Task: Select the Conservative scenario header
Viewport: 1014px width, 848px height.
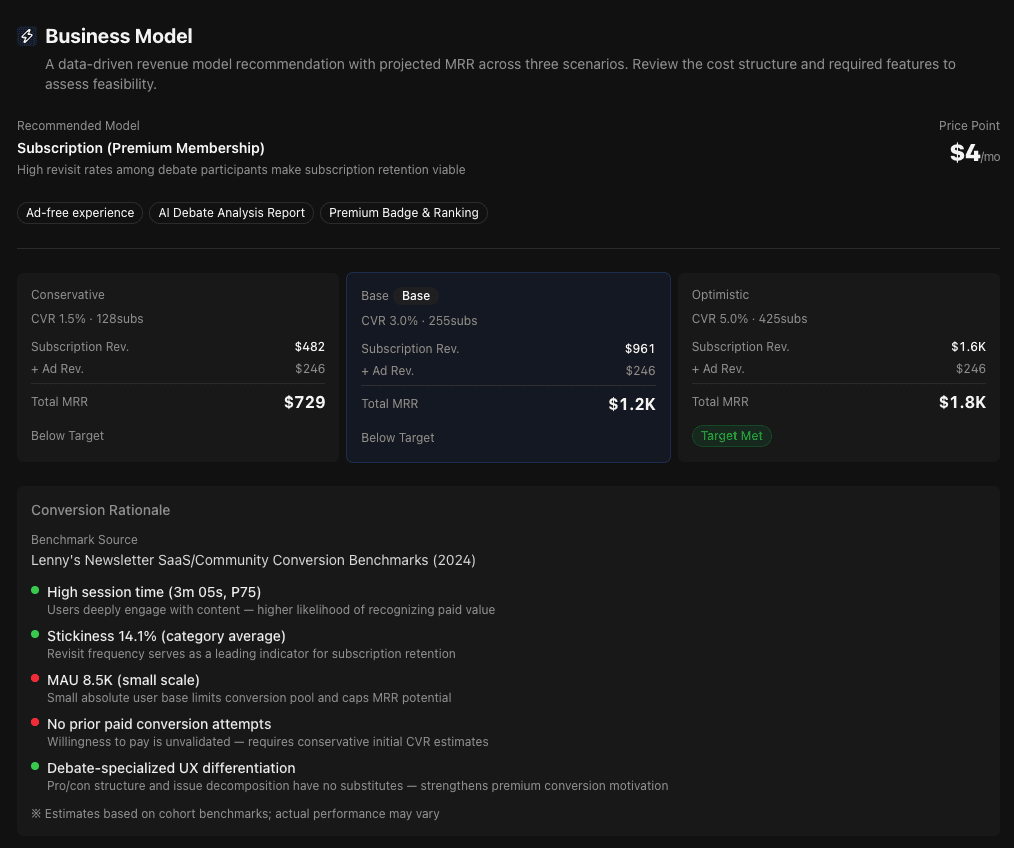Action: pos(68,295)
